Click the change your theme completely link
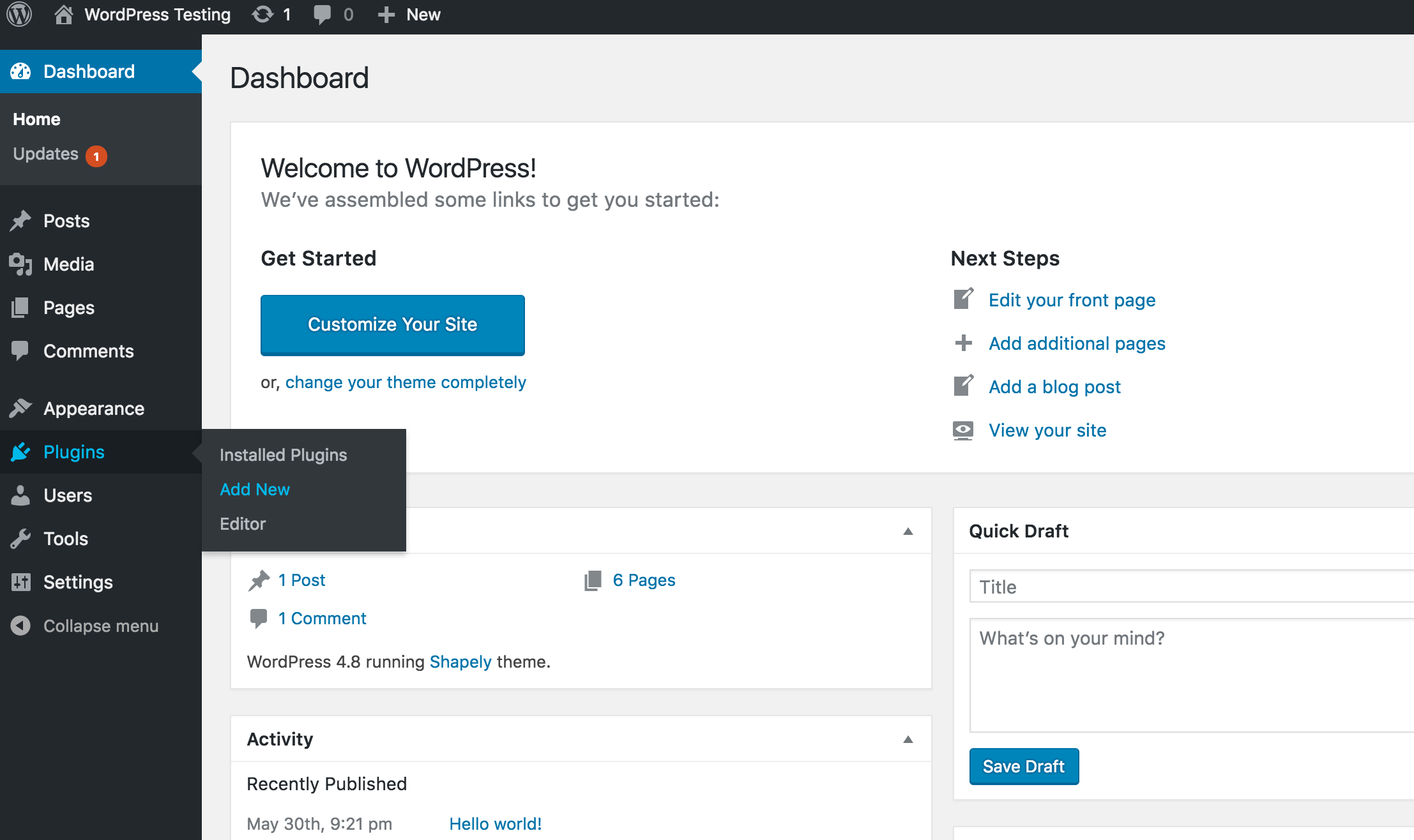Viewport: 1414px width, 840px height. 405,381
